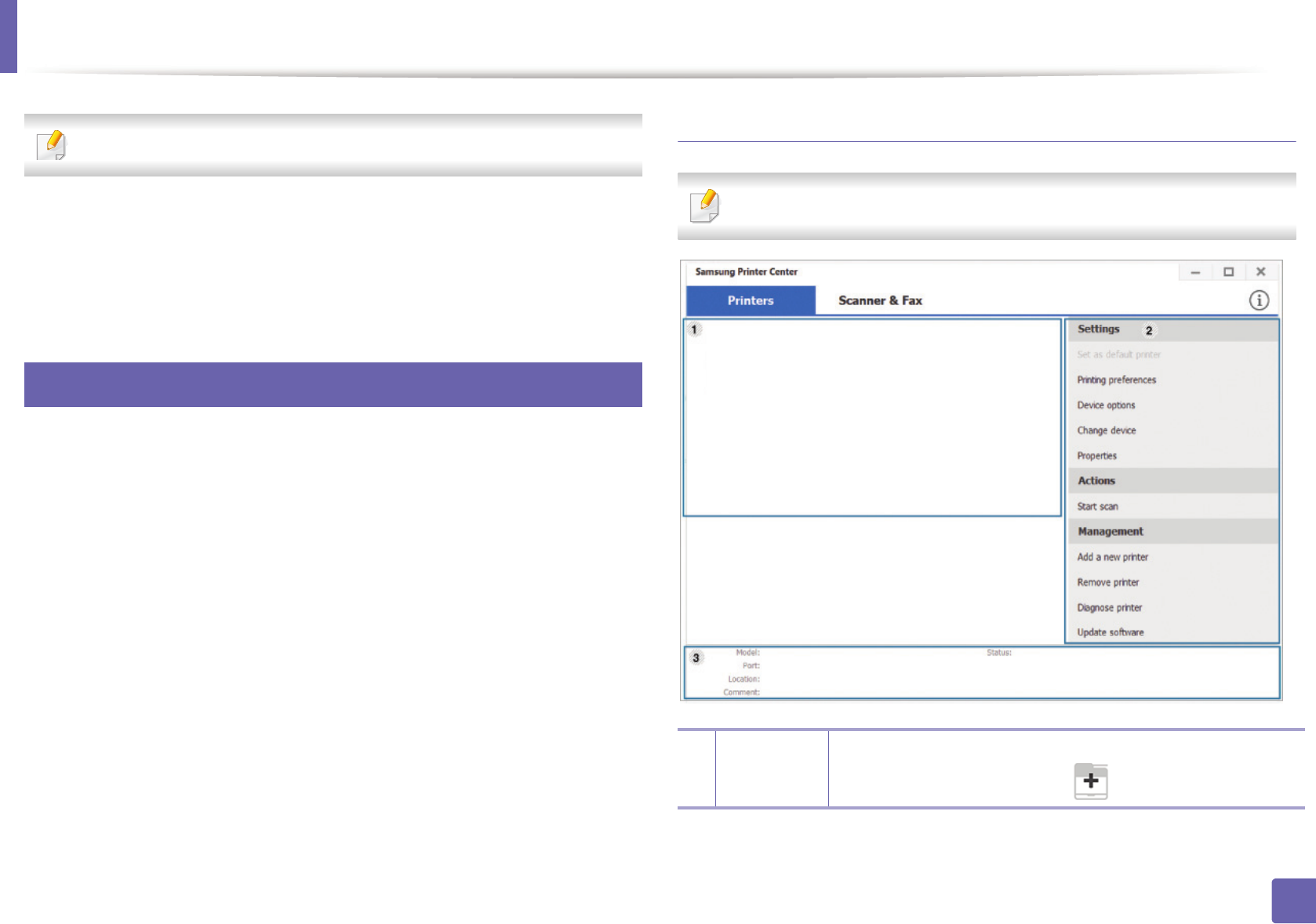Click the add printer plus icon
The image size is (1316, 924).
(1091, 781)
